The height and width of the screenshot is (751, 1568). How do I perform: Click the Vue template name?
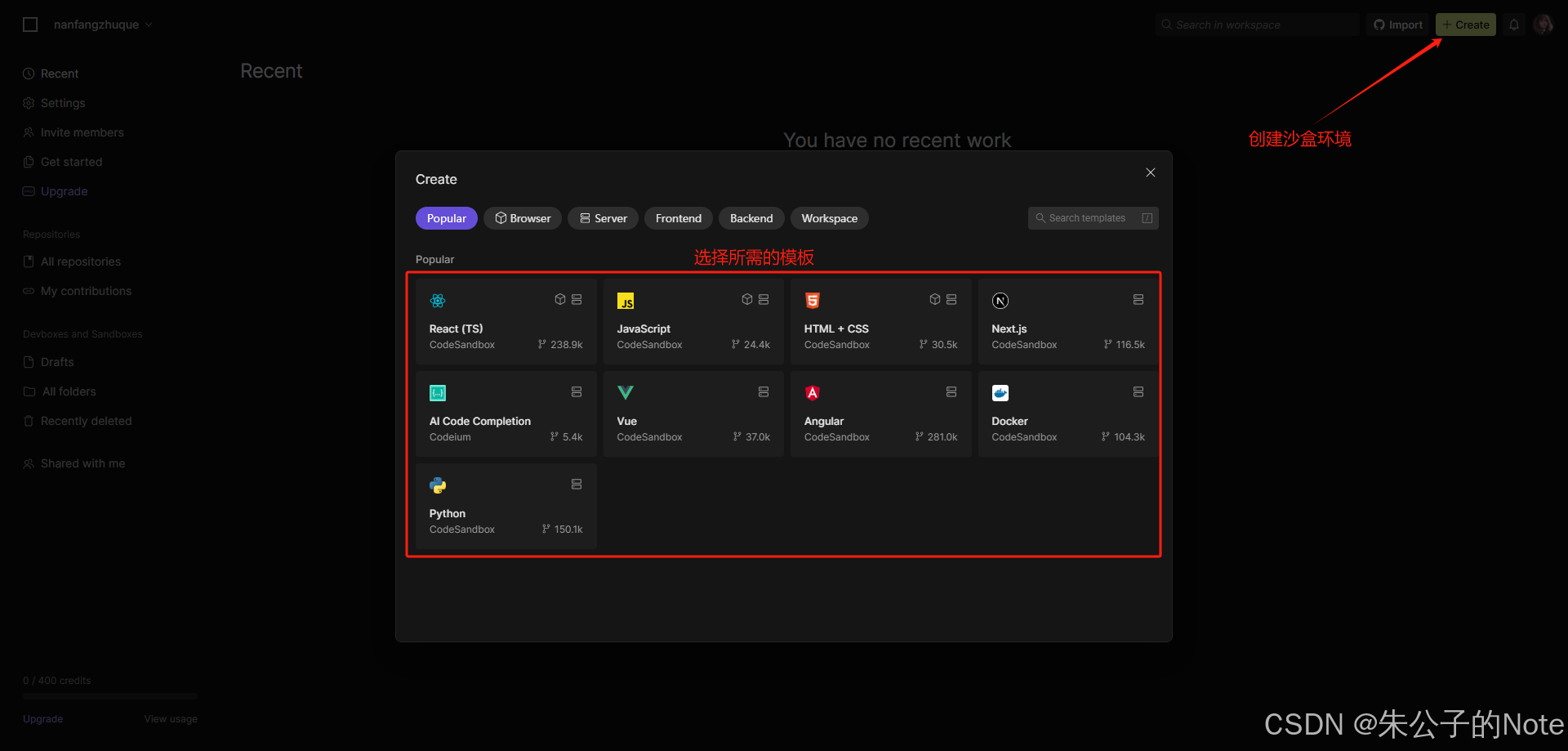click(x=627, y=421)
